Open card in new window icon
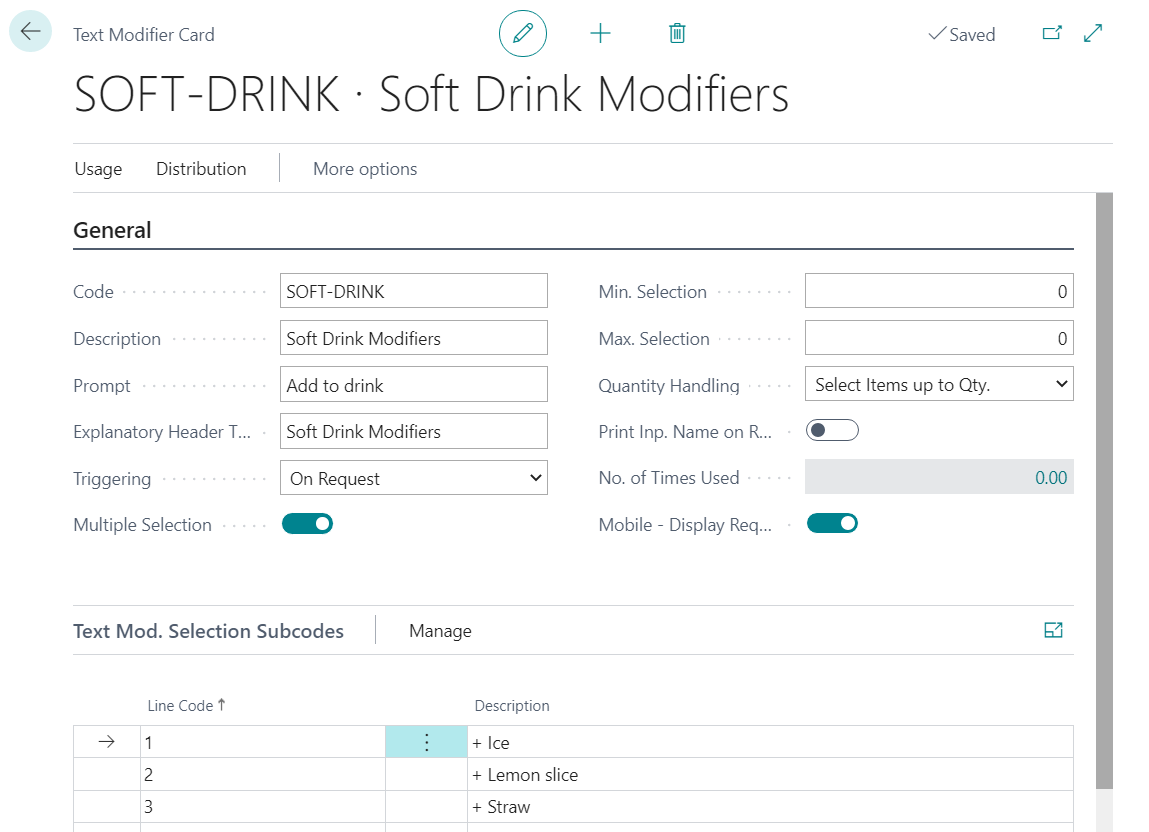 (1052, 34)
